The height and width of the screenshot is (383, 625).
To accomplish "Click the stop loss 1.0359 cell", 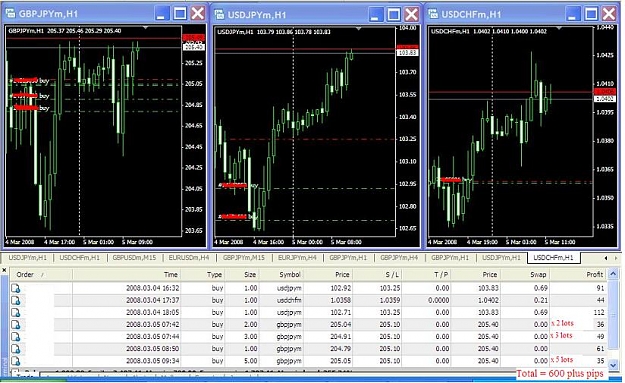I will click(389, 300).
